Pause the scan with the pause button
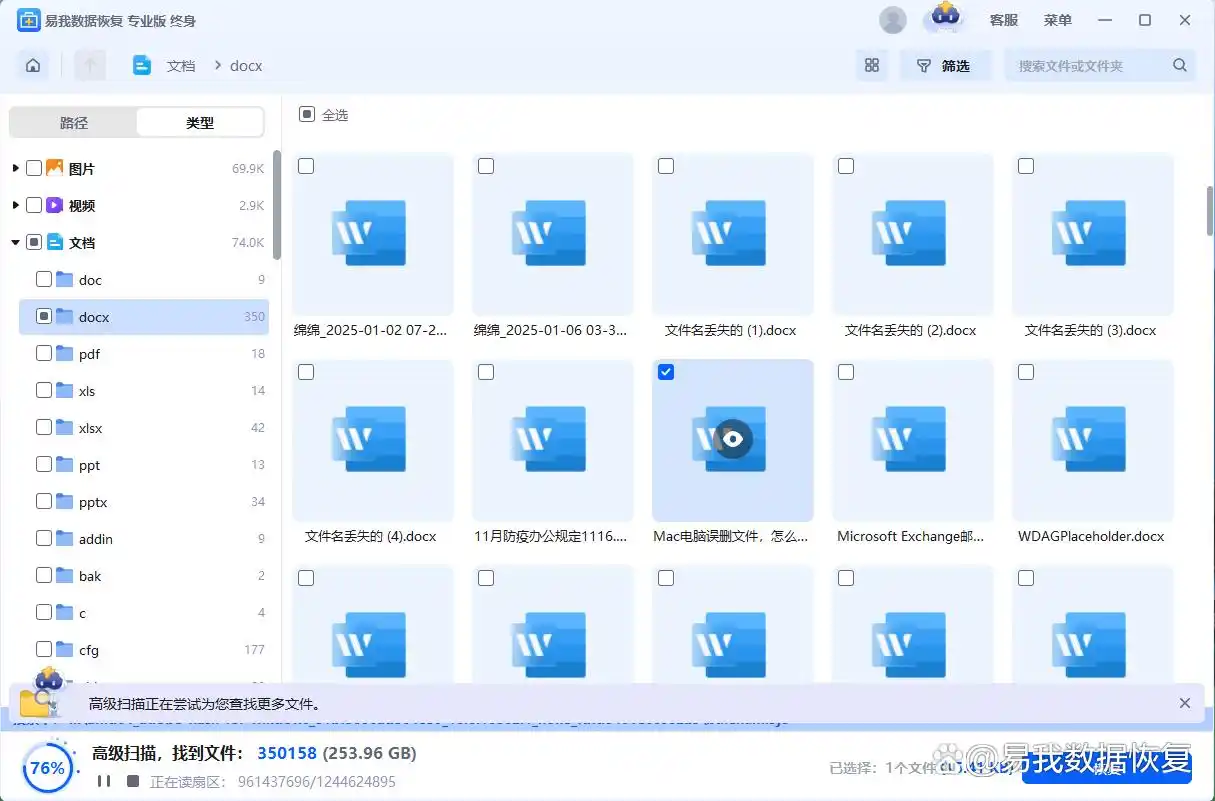1215x801 pixels. pyautogui.click(x=104, y=782)
